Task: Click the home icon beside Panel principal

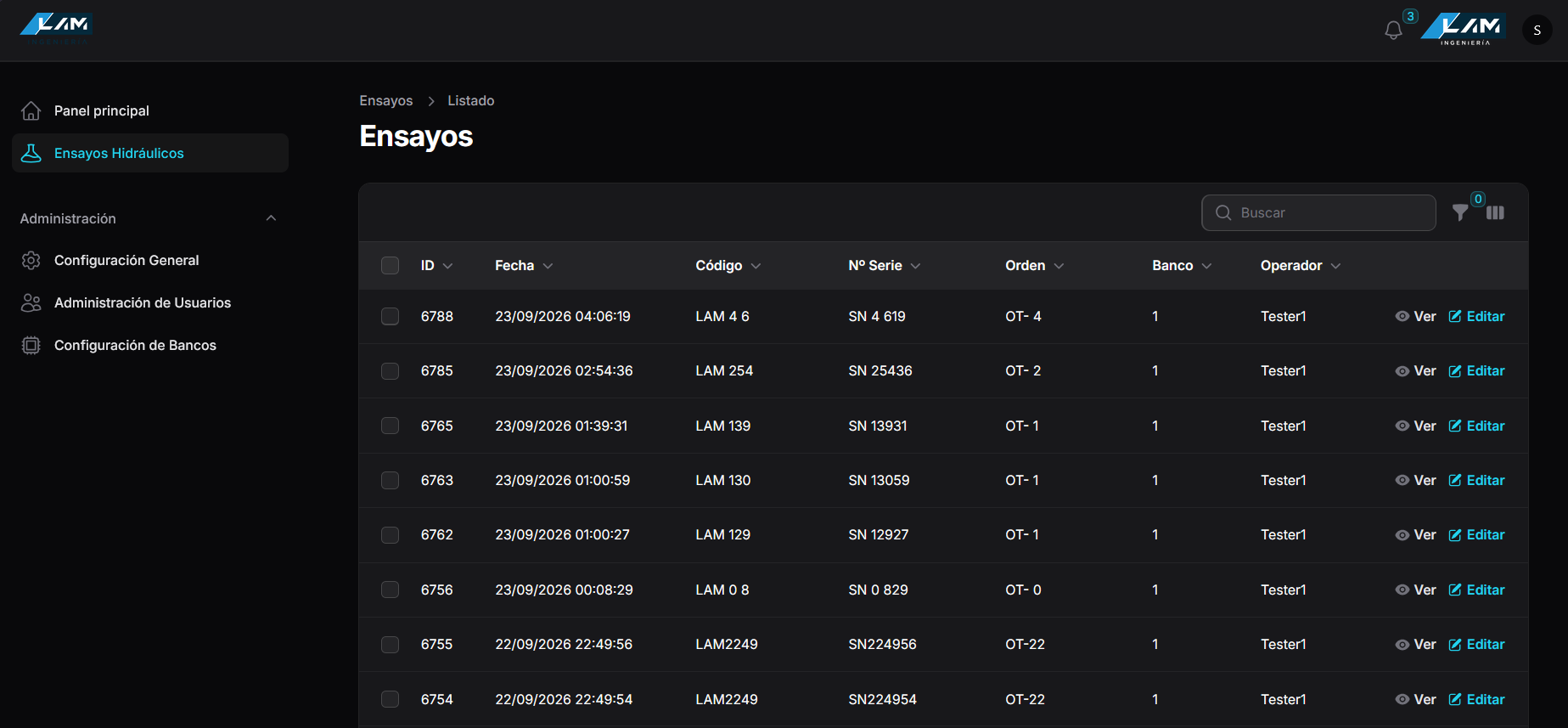Action: [x=31, y=110]
